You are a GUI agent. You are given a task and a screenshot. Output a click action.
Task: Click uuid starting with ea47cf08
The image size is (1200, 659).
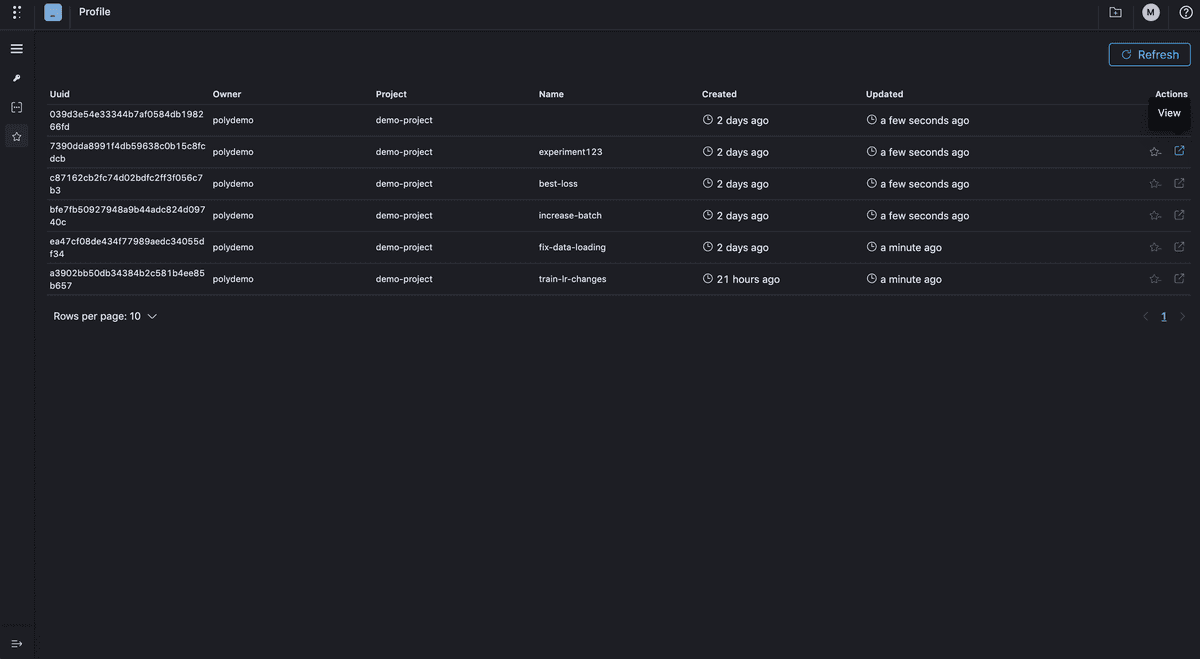click(127, 247)
